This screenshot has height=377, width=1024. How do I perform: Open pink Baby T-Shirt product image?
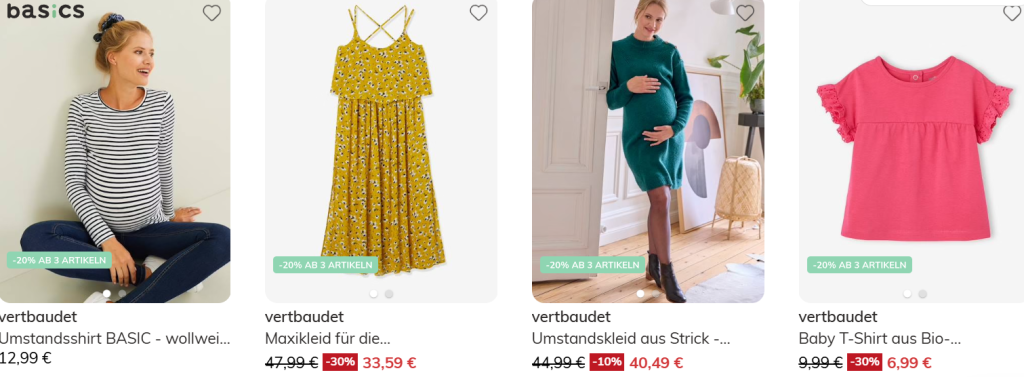(x=911, y=151)
